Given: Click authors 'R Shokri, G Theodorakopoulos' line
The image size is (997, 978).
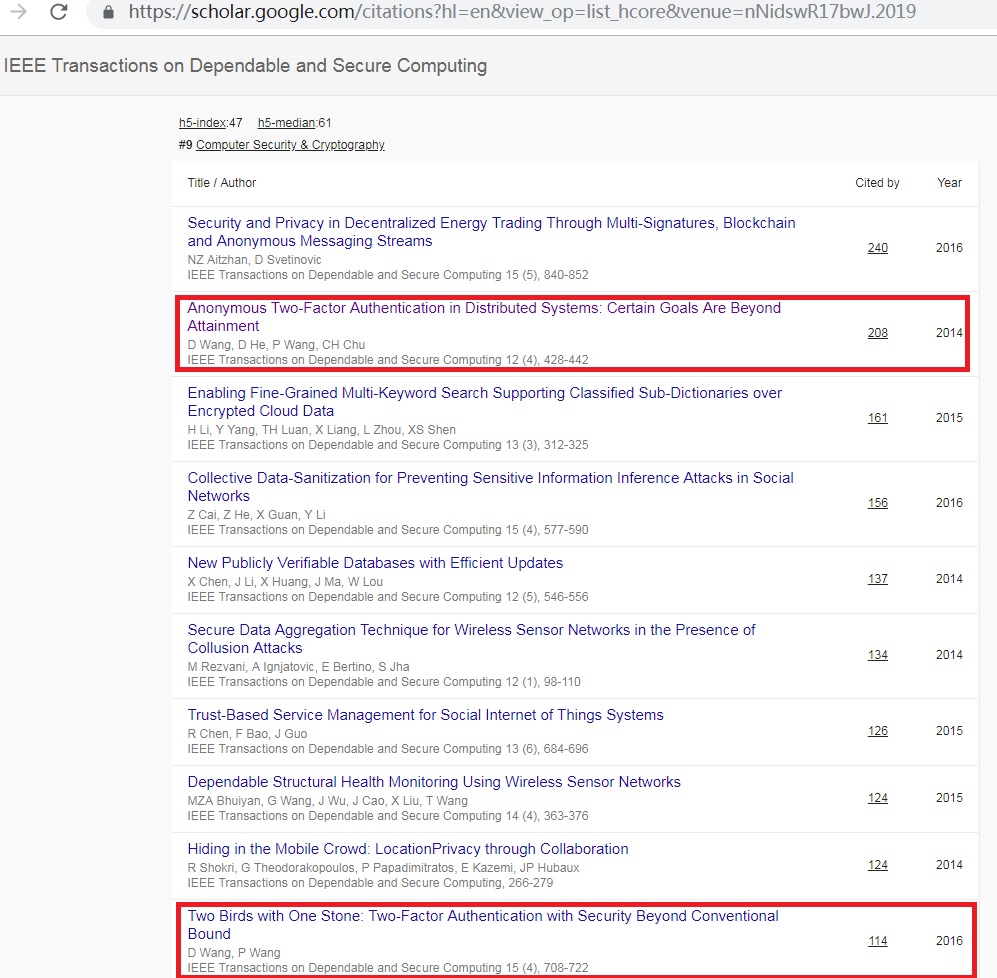Looking at the screenshot, I should [x=383, y=868].
